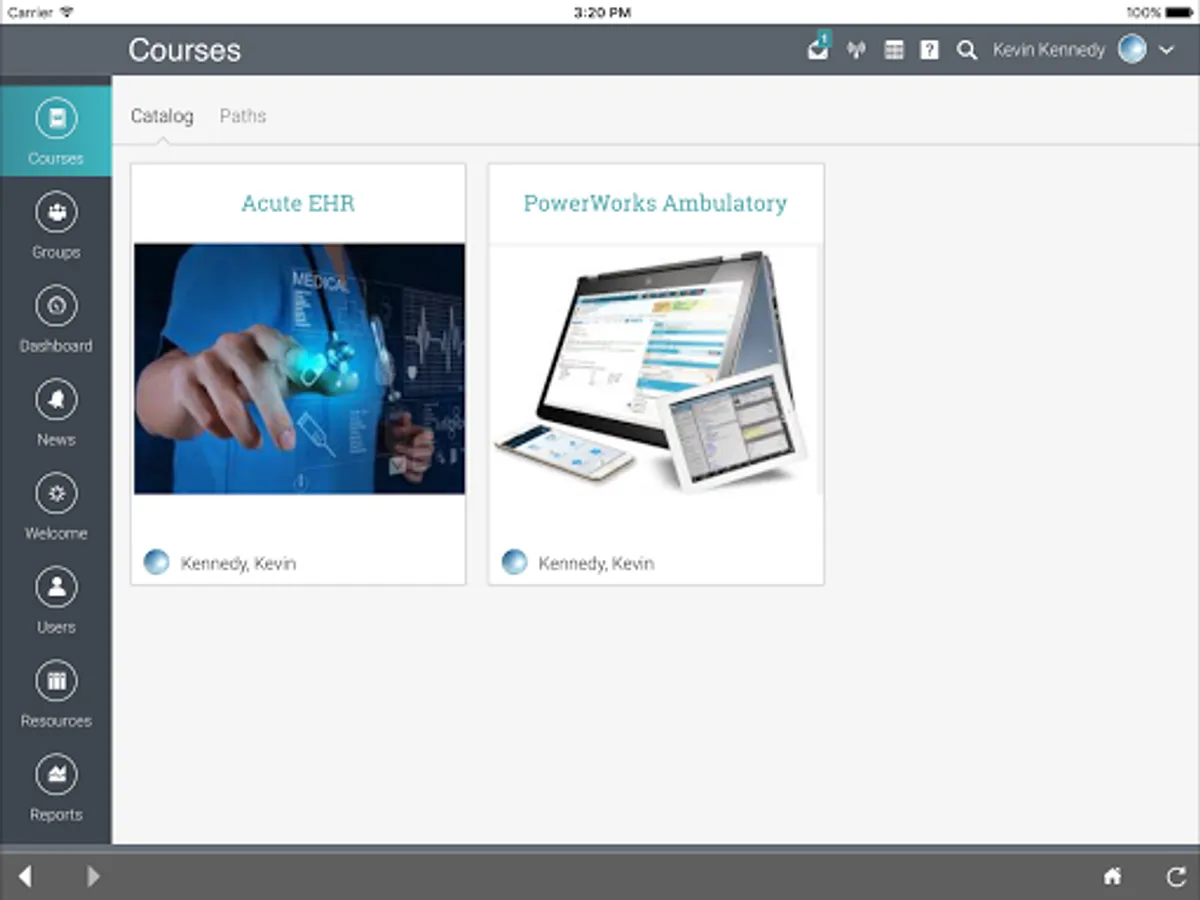Click the search magnifier icon
This screenshot has width=1200, height=900.
click(966, 50)
